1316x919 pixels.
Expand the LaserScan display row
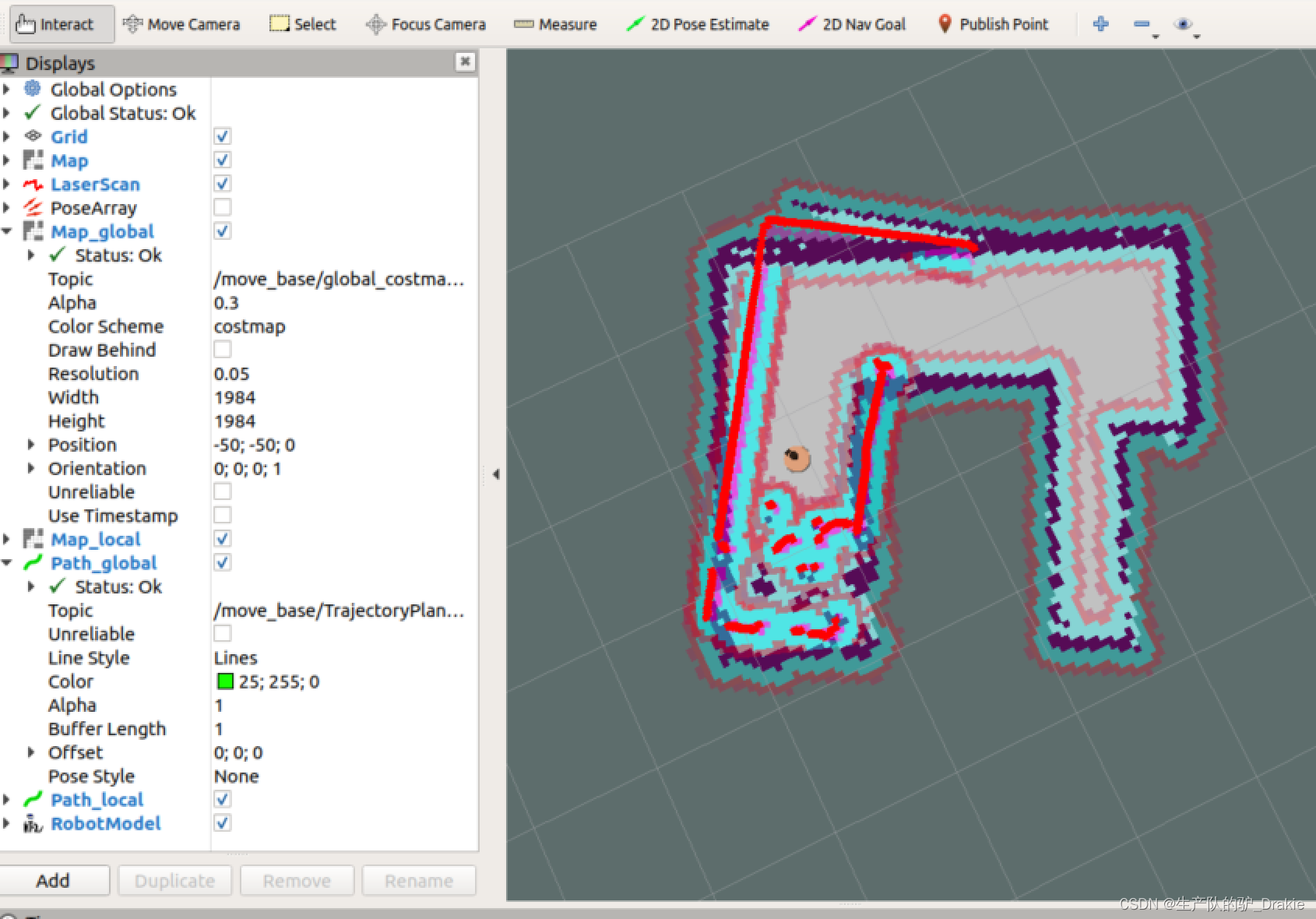pos(6,184)
